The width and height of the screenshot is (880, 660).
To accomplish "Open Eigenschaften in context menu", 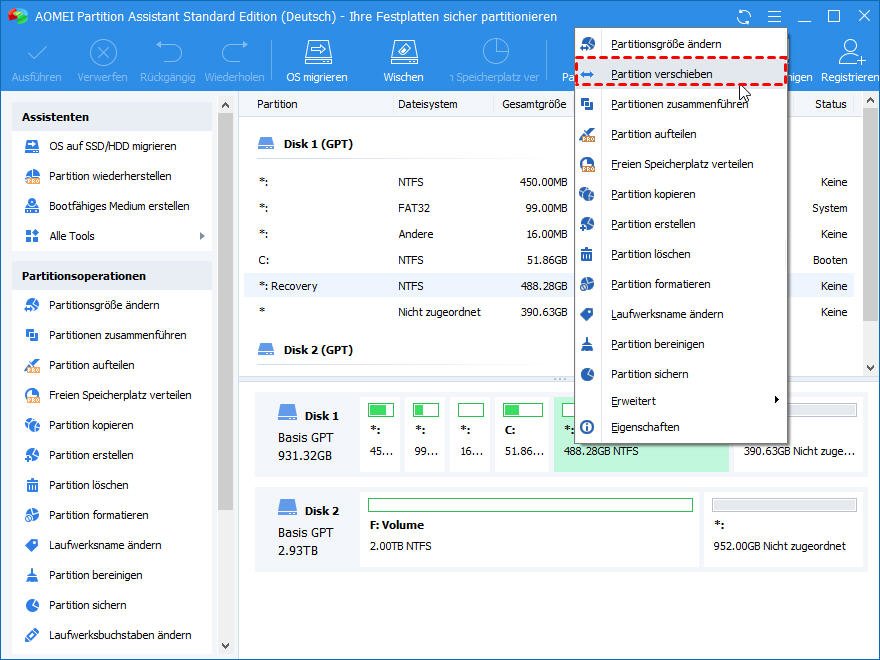I will click(681, 427).
